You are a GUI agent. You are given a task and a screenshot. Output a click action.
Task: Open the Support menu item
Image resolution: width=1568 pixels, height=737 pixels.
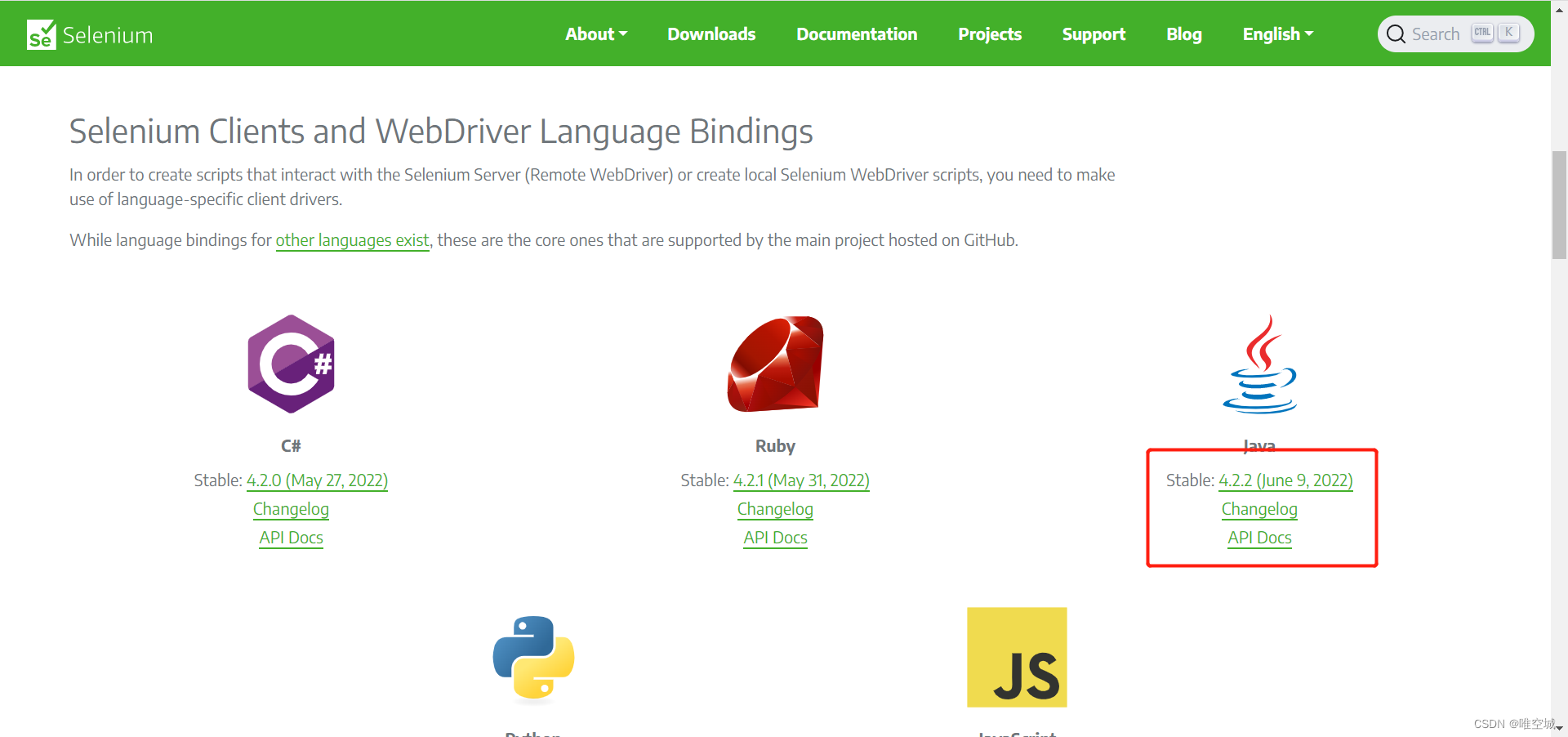[x=1094, y=34]
